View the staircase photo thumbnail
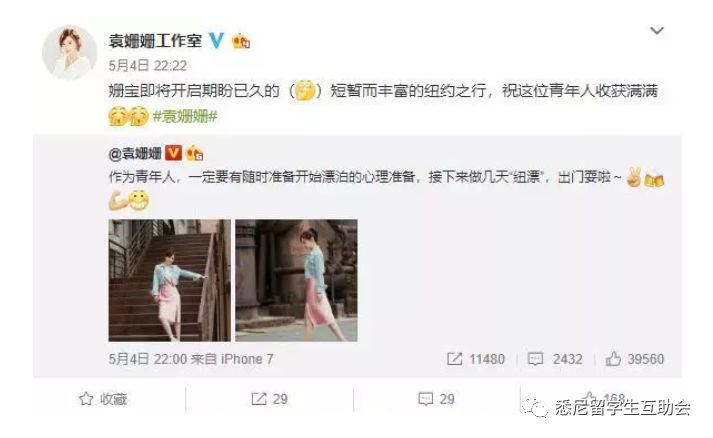 tap(170, 280)
